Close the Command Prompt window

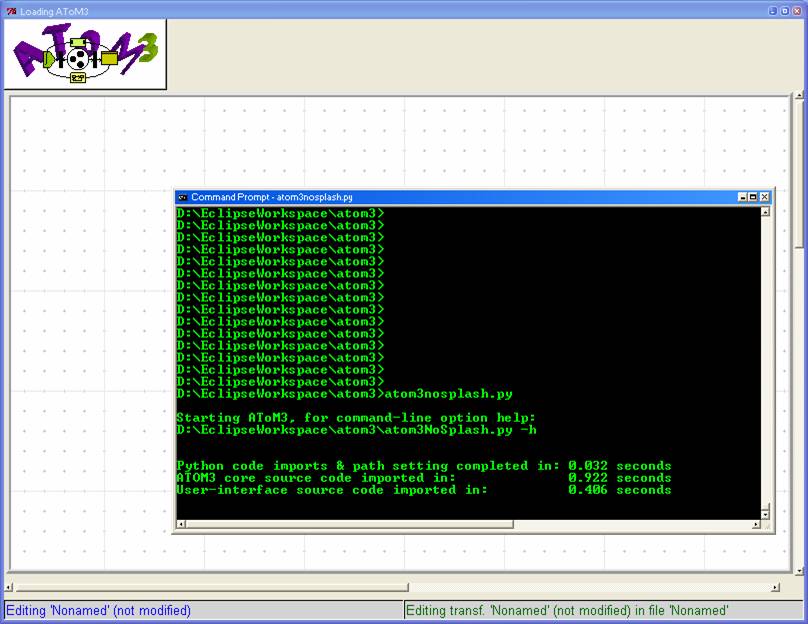[x=765, y=197]
